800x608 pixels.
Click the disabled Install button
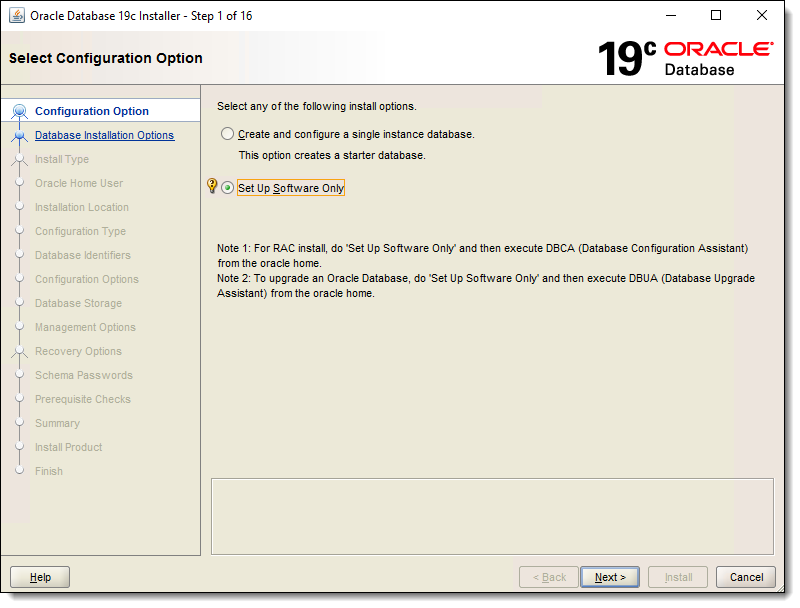pos(677,577)
